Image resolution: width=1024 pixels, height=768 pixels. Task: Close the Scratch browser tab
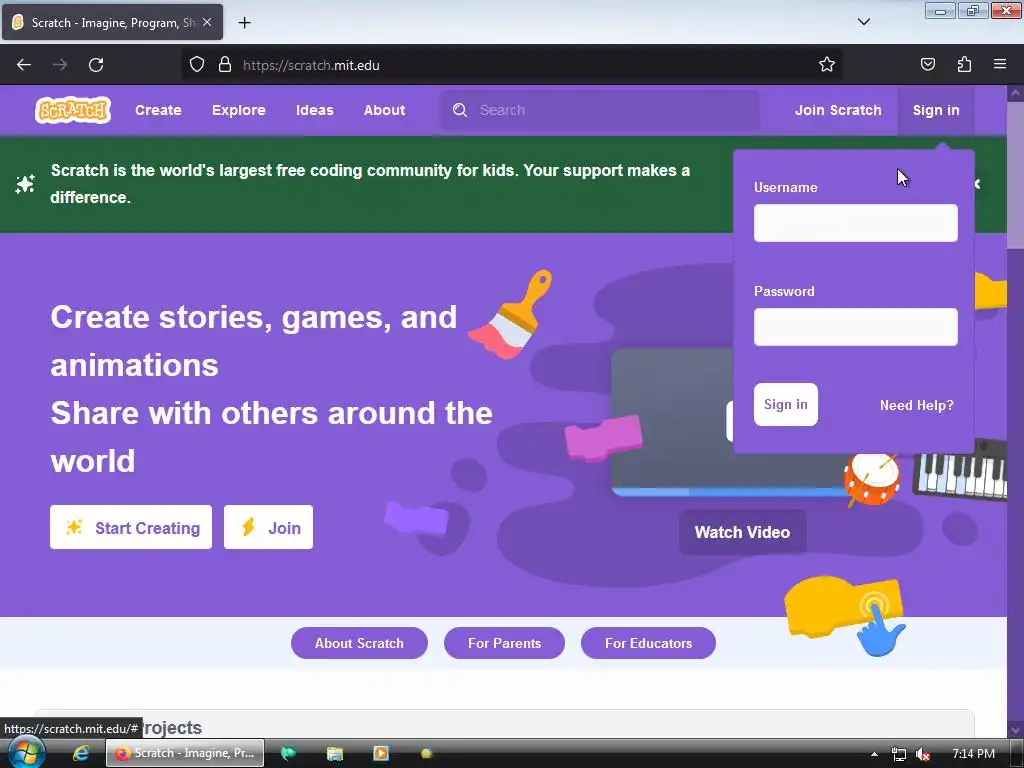pos(206,22)
